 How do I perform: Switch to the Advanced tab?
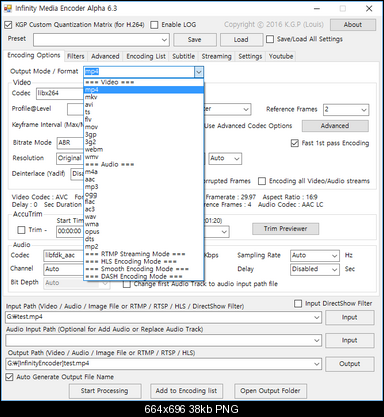click(105, 56)
